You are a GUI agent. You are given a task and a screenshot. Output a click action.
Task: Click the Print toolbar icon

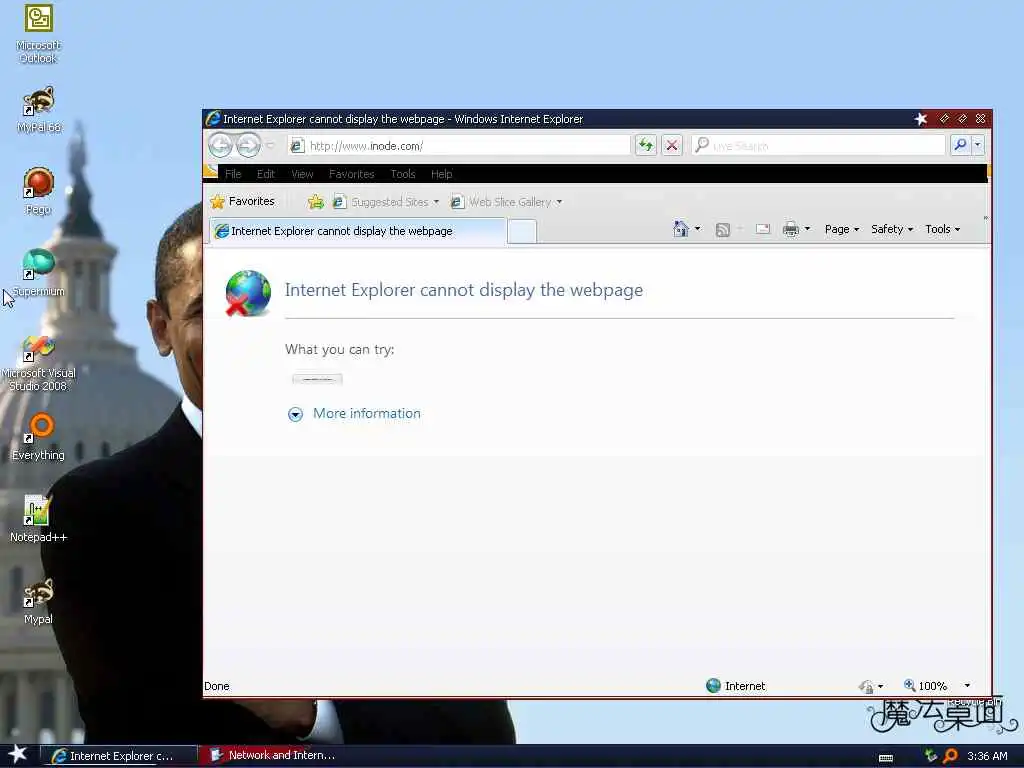click(x=790, y=229)
